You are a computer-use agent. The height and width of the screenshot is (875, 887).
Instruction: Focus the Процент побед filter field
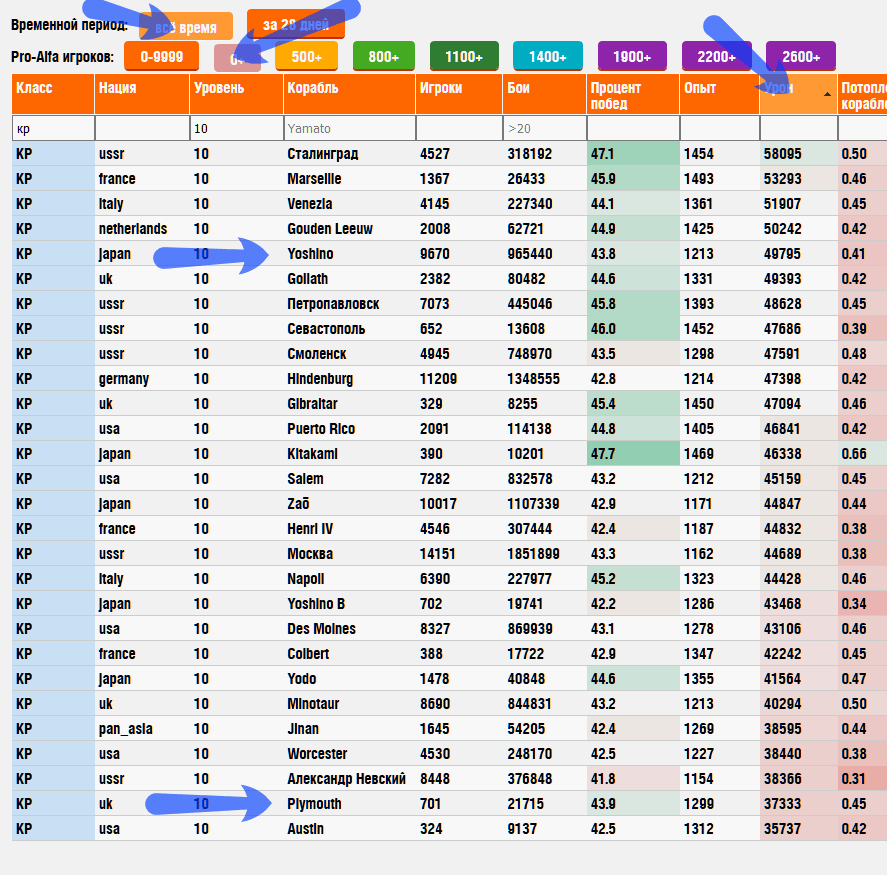pyautogui.click(x=633, y=128)
